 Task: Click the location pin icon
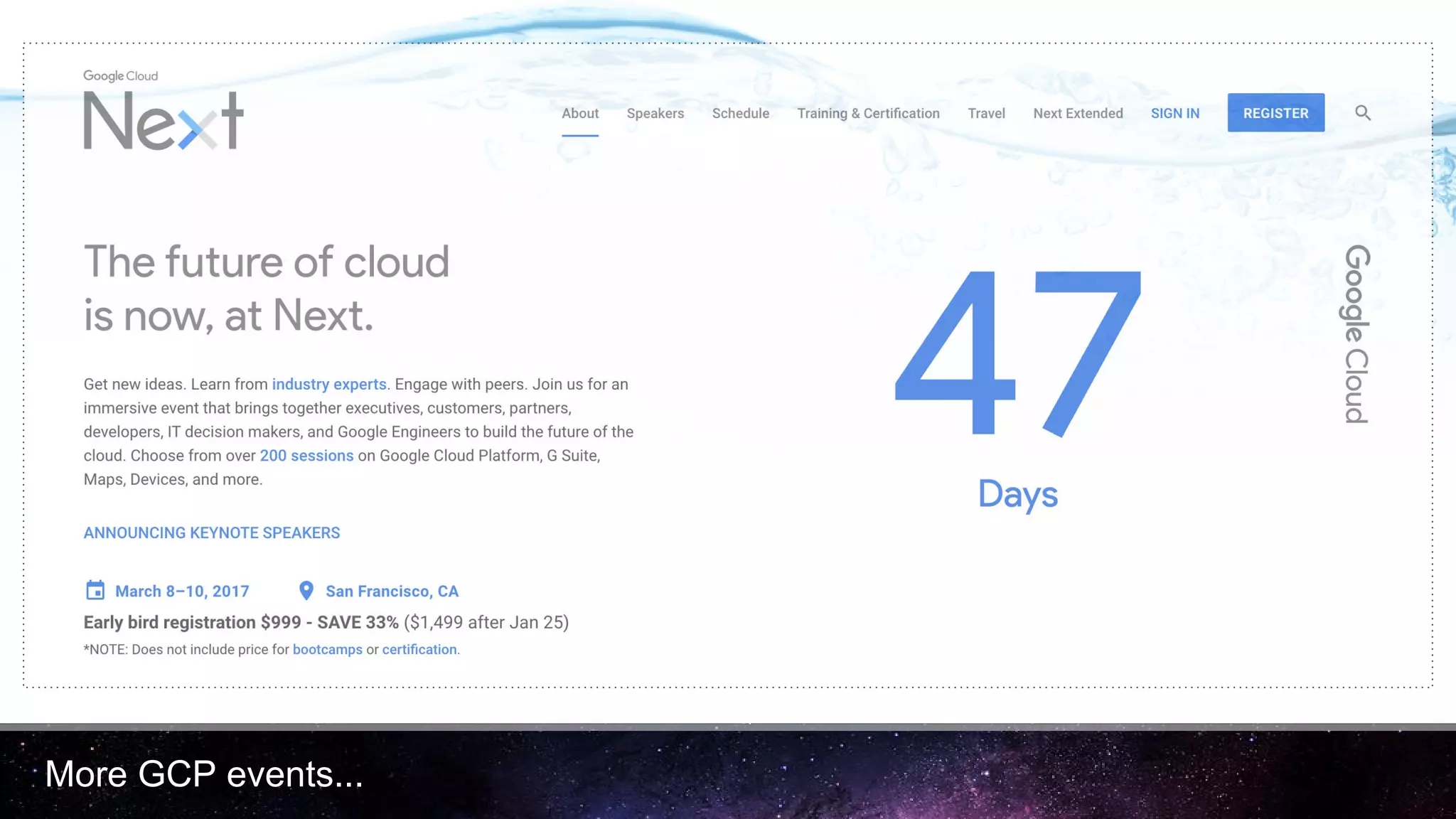306,591
